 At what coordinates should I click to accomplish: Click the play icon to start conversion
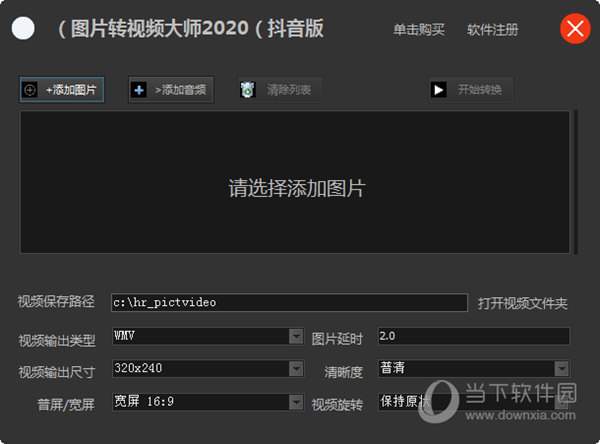pos(439,90)
